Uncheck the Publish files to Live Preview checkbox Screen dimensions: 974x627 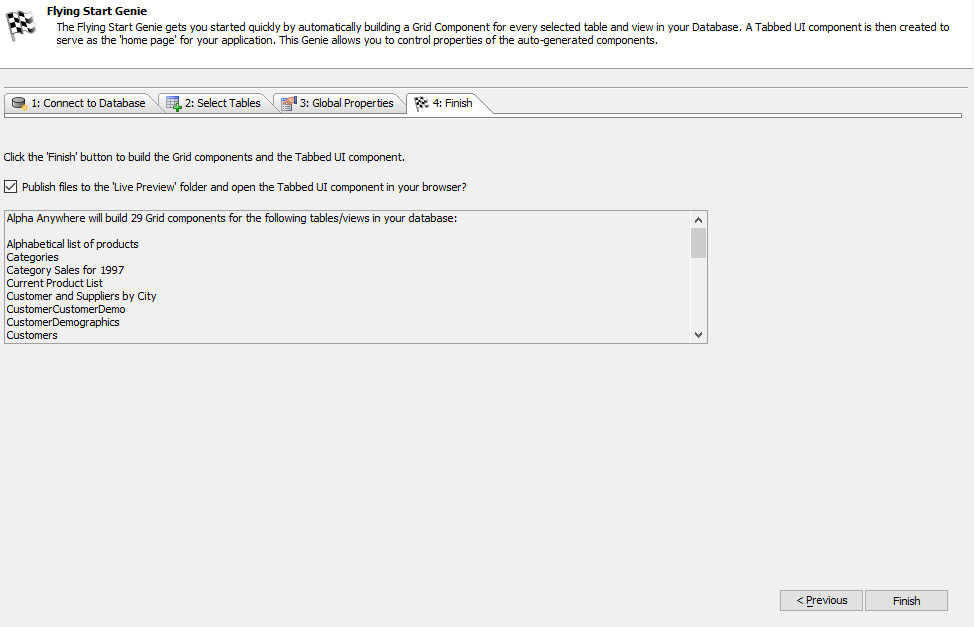(11, 186)
